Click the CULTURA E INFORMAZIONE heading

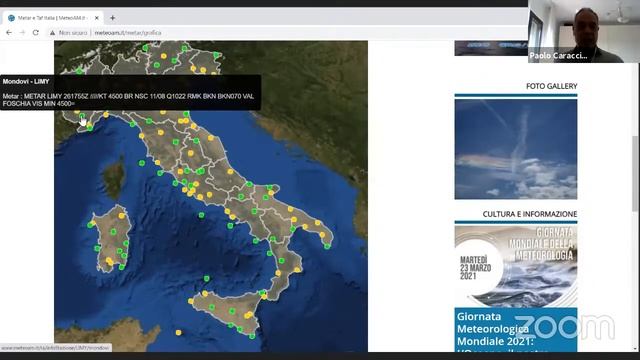point(530,214)
